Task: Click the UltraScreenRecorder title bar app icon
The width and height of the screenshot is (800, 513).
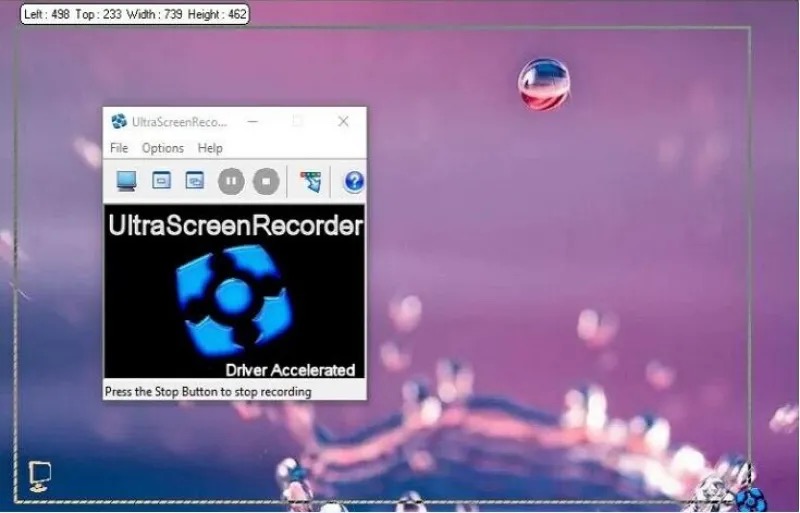Action: click(119, 121)
